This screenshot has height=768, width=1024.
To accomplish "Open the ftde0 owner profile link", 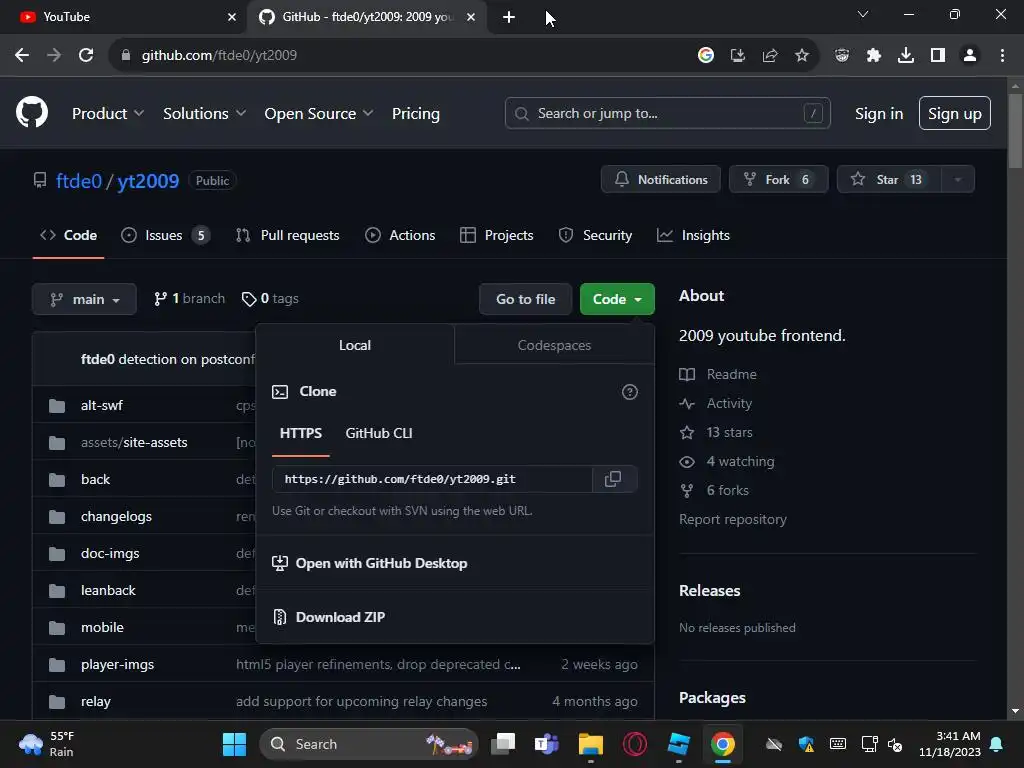I will point(79,181).
